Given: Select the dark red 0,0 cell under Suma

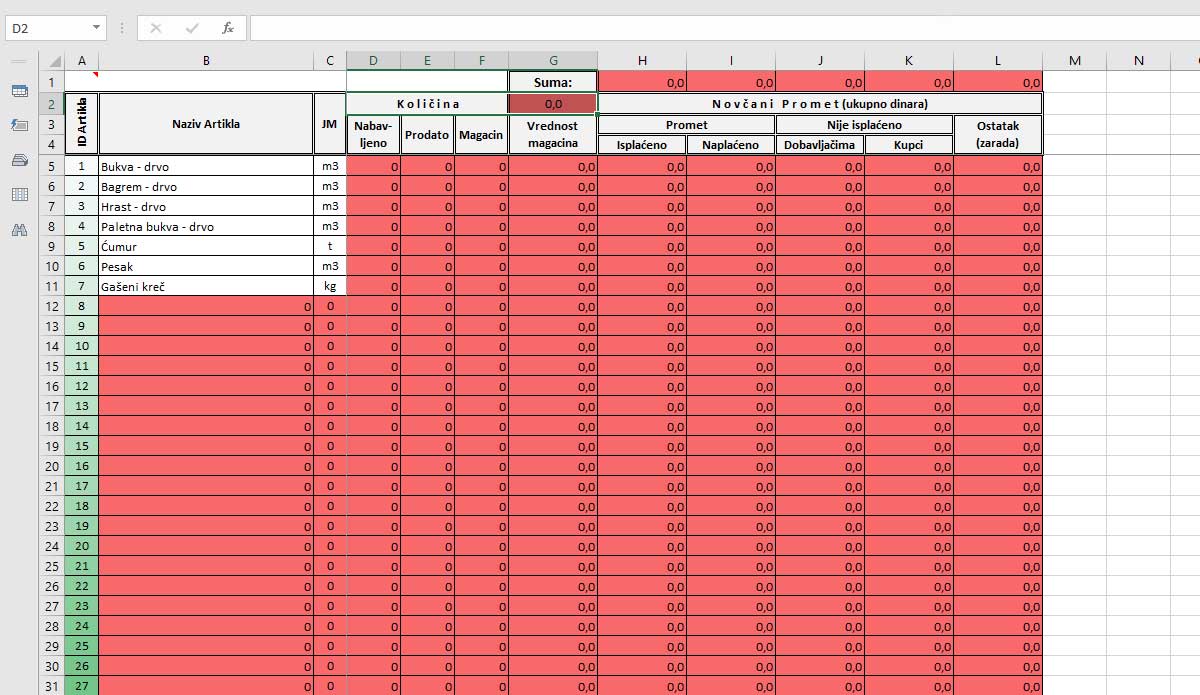Looking at the screenshot, I should 553,103.
